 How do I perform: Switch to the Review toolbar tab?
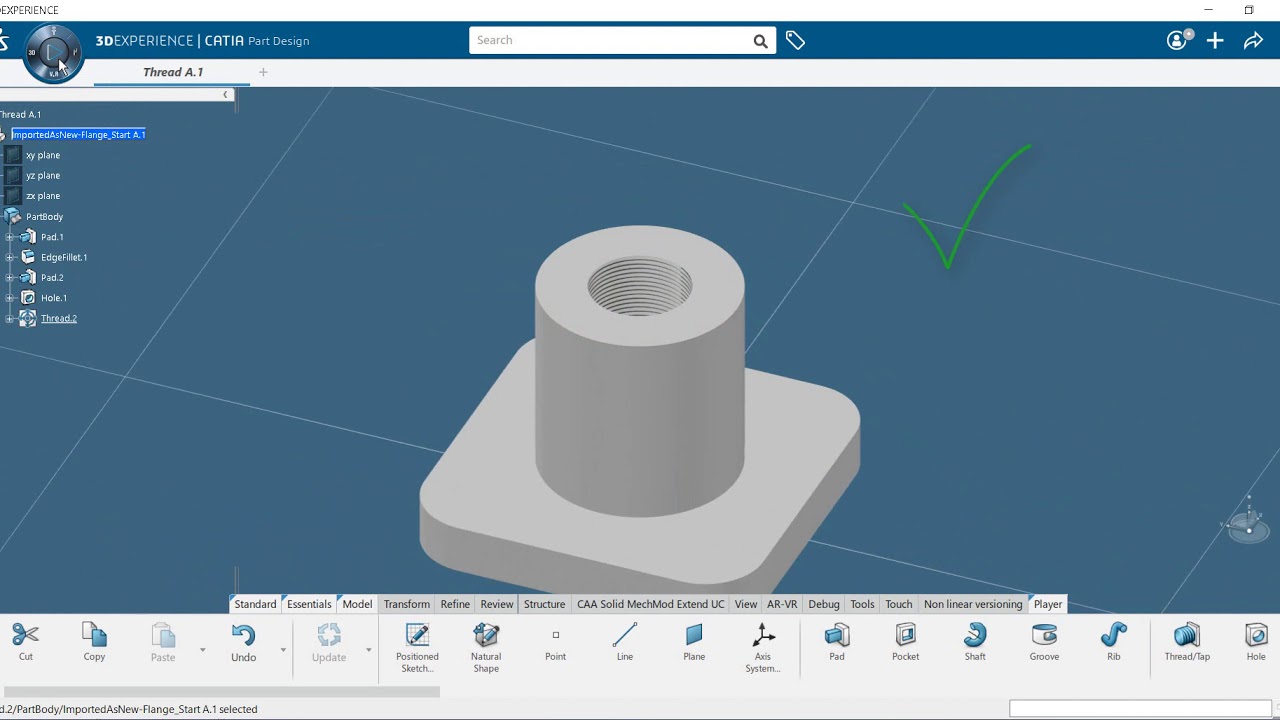point(497,604)
